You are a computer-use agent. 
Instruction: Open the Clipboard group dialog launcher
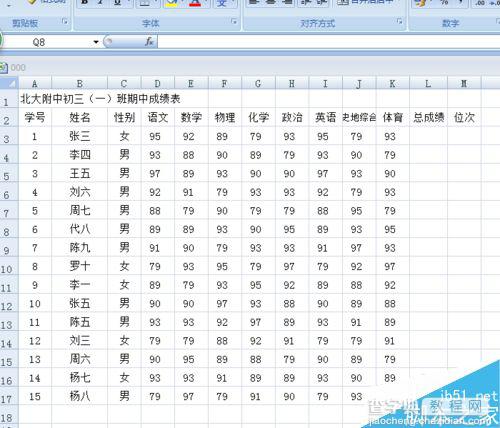tap(65, 22)
